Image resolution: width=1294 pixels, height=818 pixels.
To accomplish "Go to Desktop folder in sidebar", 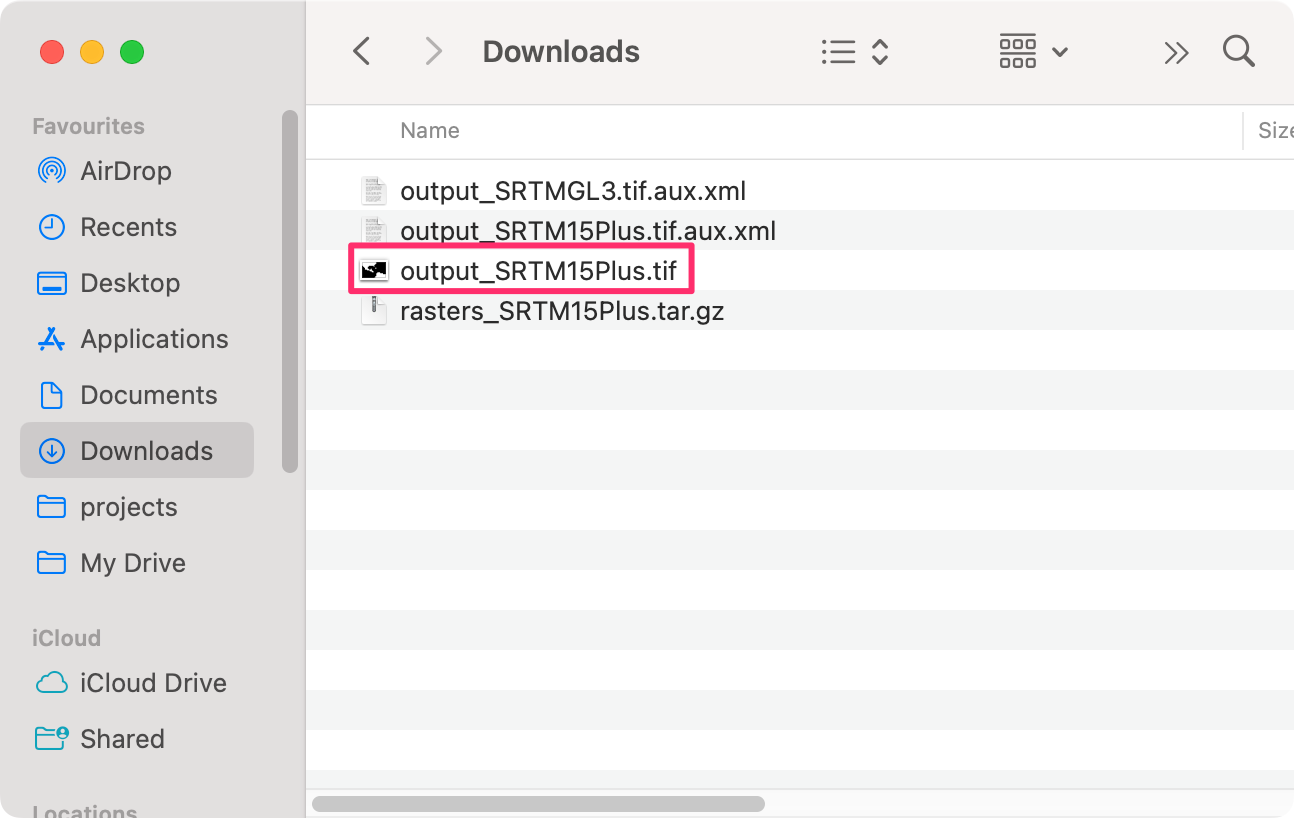I will coord(130,283).
